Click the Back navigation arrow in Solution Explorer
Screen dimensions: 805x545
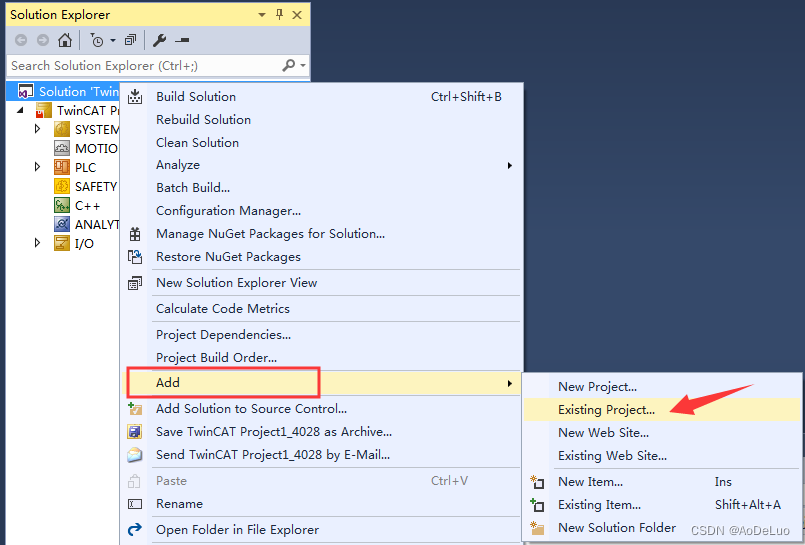point(21,40)
